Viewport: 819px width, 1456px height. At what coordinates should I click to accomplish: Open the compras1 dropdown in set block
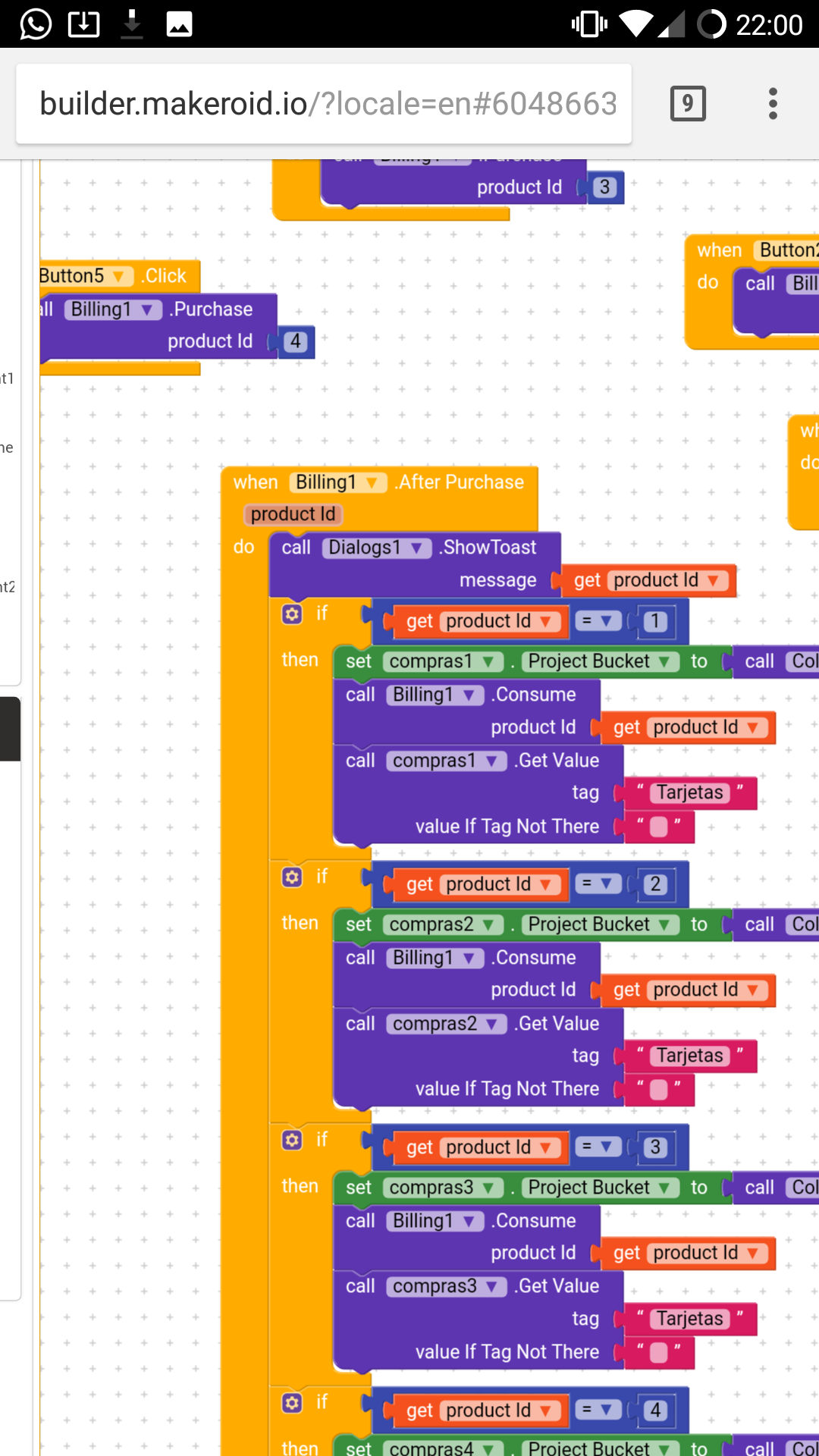pyautogui.click(x=443, y=661)
